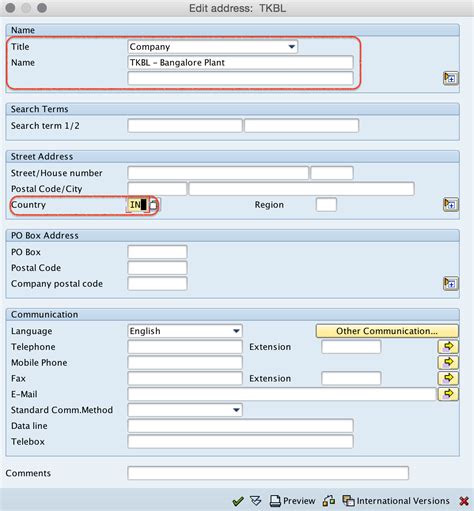Click the Telebox input field

coord(240,442)
